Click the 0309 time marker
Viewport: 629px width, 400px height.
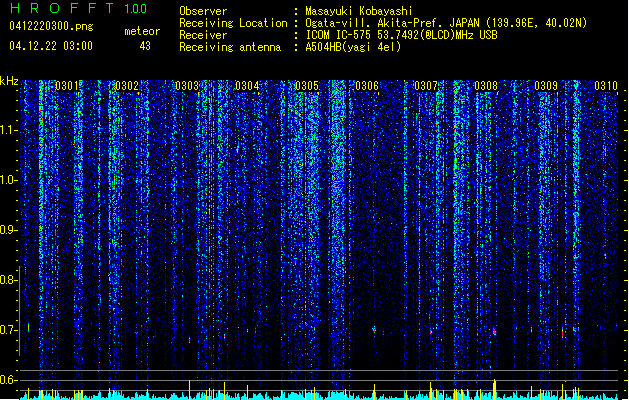(x=546, y=86)
